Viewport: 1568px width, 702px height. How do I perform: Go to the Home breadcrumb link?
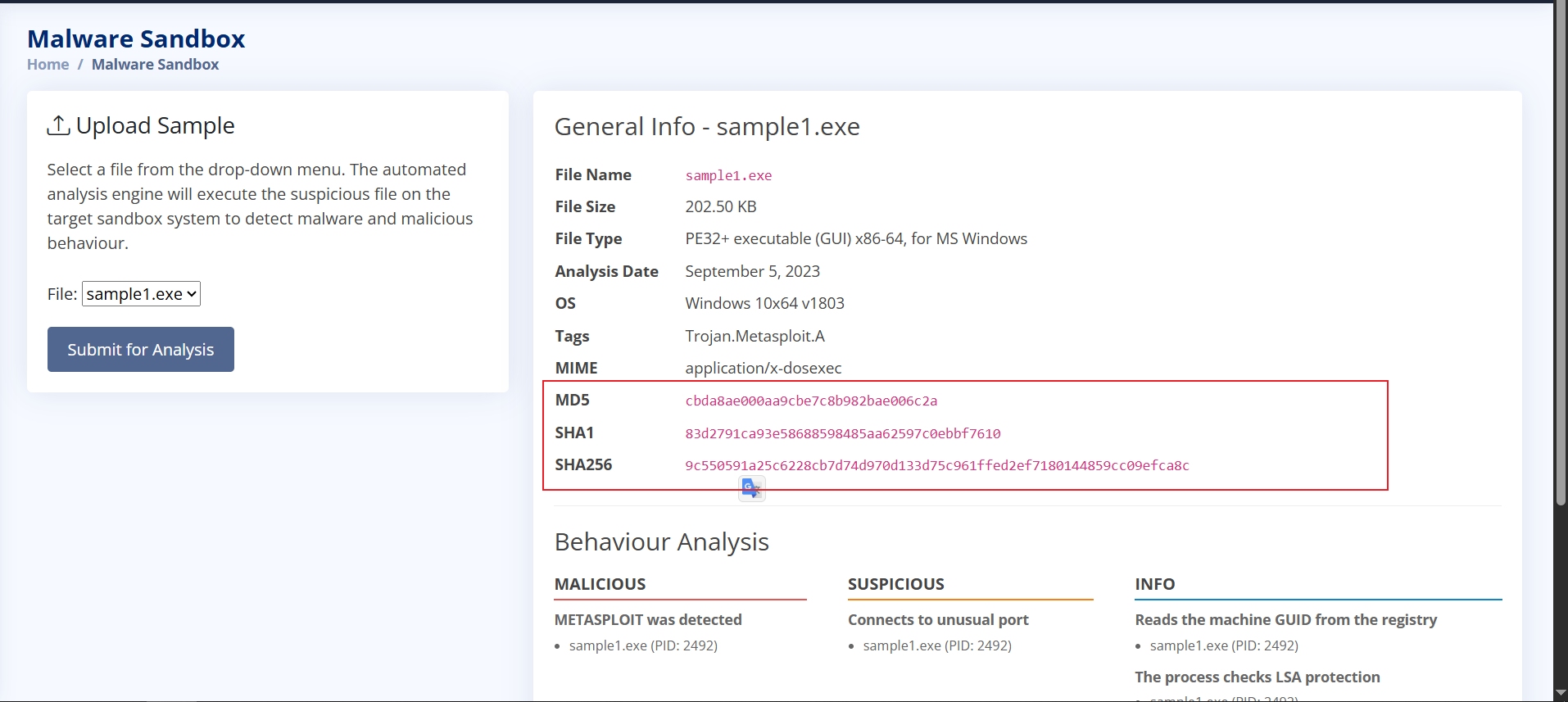coord(48,65)
